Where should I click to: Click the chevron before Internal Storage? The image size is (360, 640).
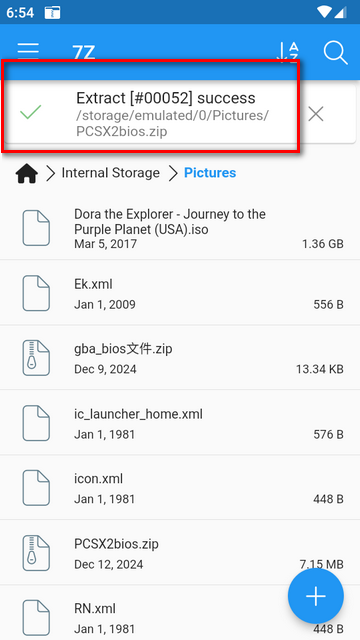pos(51,173)
